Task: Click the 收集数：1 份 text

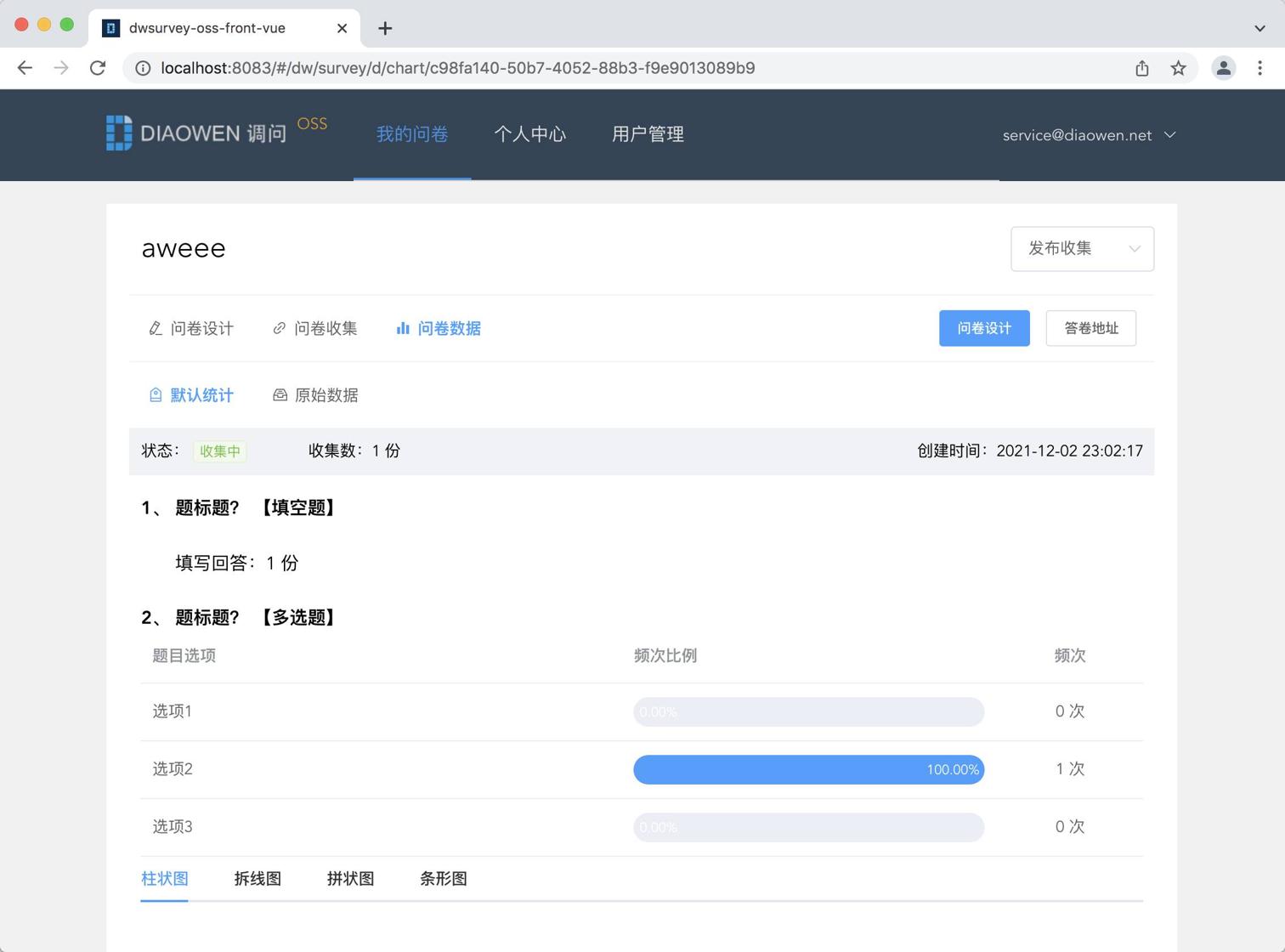Action: [x=354, y=451]
